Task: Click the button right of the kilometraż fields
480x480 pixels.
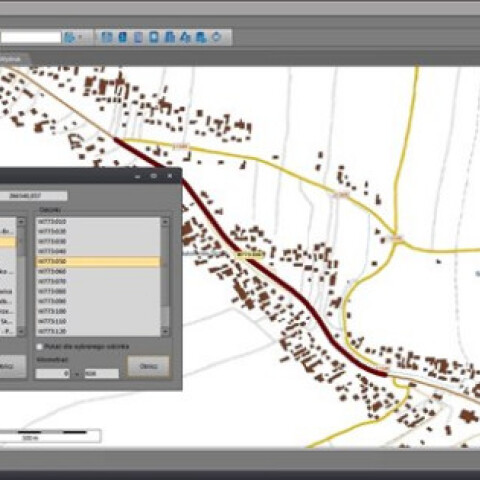Action: point(148,366)
